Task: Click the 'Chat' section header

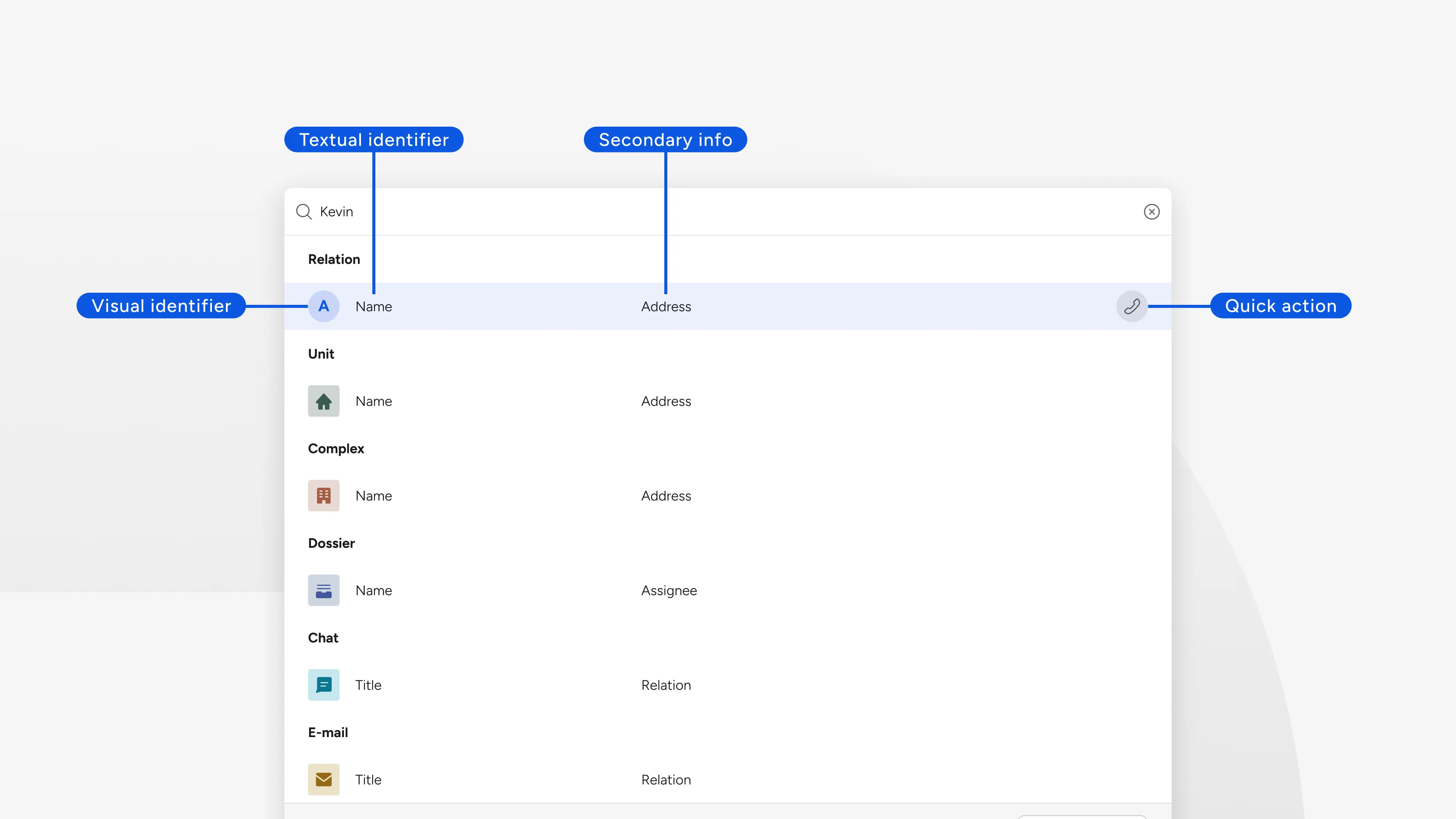Action: click(x=323, y=637)
